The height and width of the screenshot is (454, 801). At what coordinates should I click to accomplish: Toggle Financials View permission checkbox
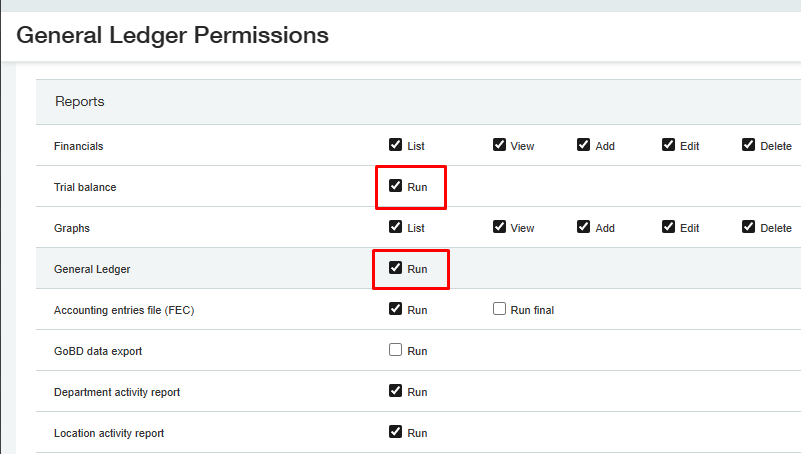(499, 145)
